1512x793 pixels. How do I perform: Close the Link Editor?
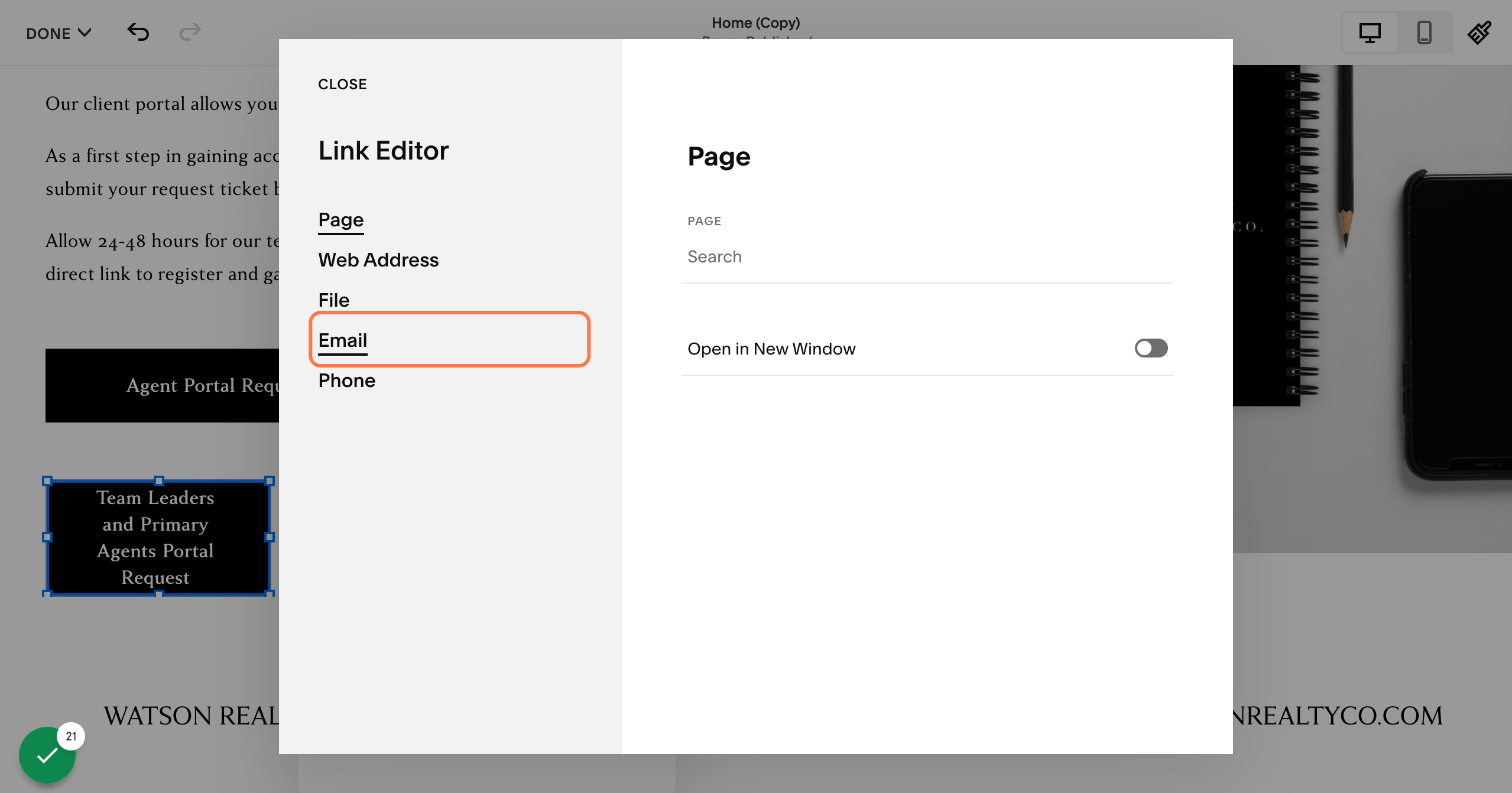pos(342,84)
